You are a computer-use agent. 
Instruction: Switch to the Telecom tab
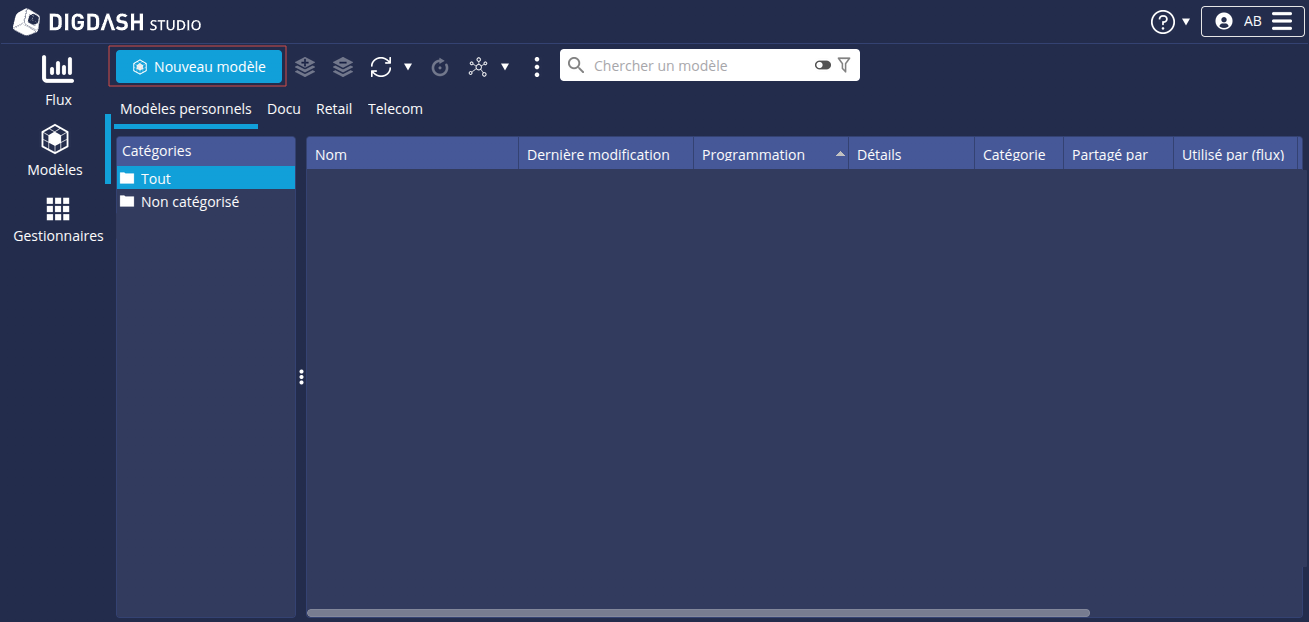(x=395, y=109)
